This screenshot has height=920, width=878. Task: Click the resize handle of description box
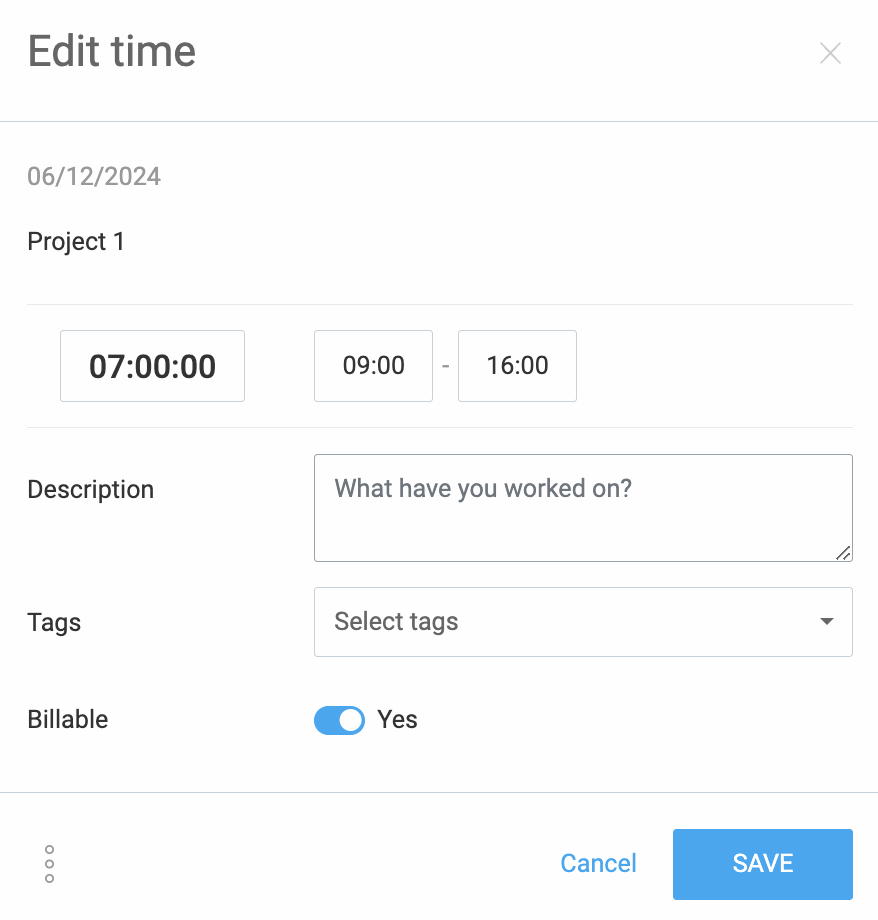[x=845, y=554]
